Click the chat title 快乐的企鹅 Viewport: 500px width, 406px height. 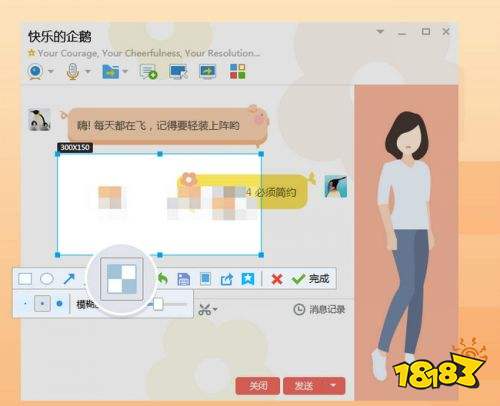[60, 37]
